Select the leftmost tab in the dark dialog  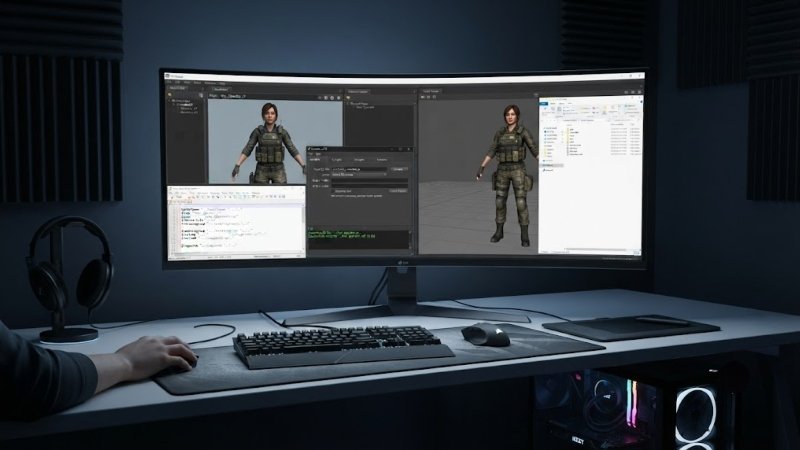coord(316,160)
